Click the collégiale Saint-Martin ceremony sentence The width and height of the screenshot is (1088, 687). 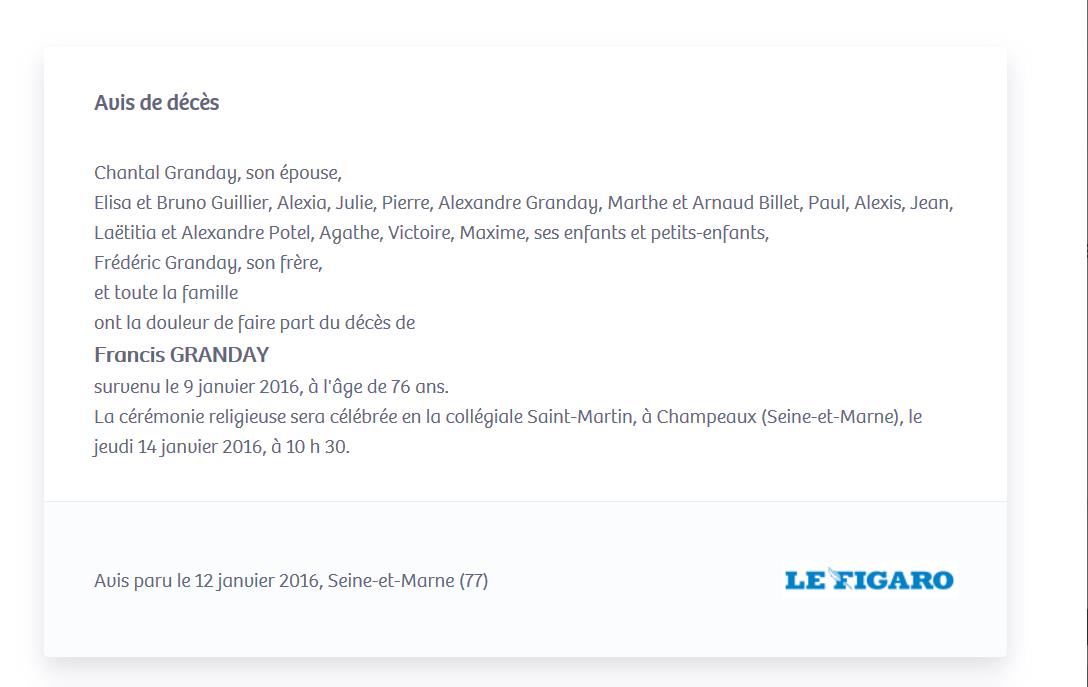(x=508, y=416)
